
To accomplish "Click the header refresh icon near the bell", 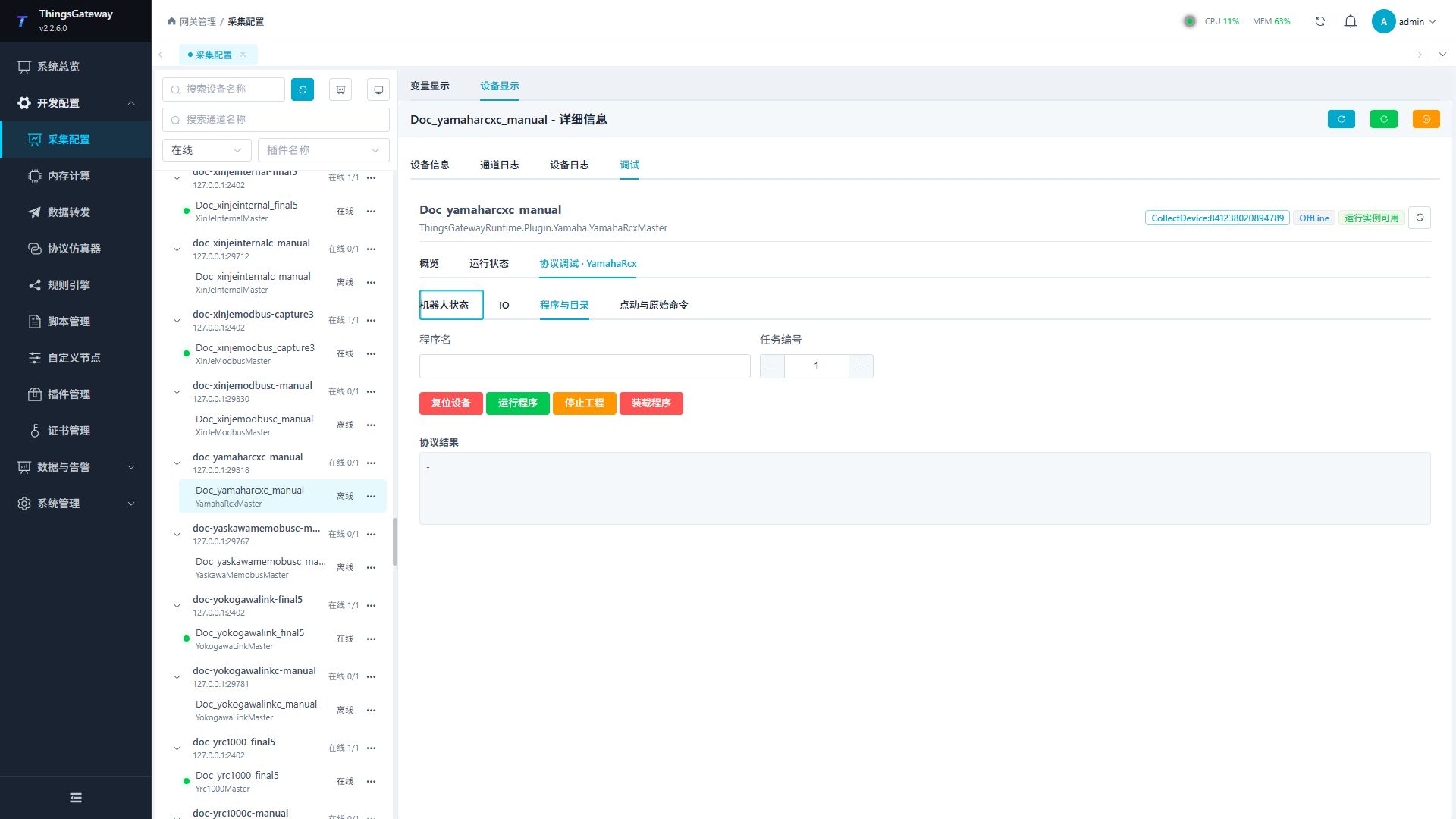I will click(x=1320, y=21).
